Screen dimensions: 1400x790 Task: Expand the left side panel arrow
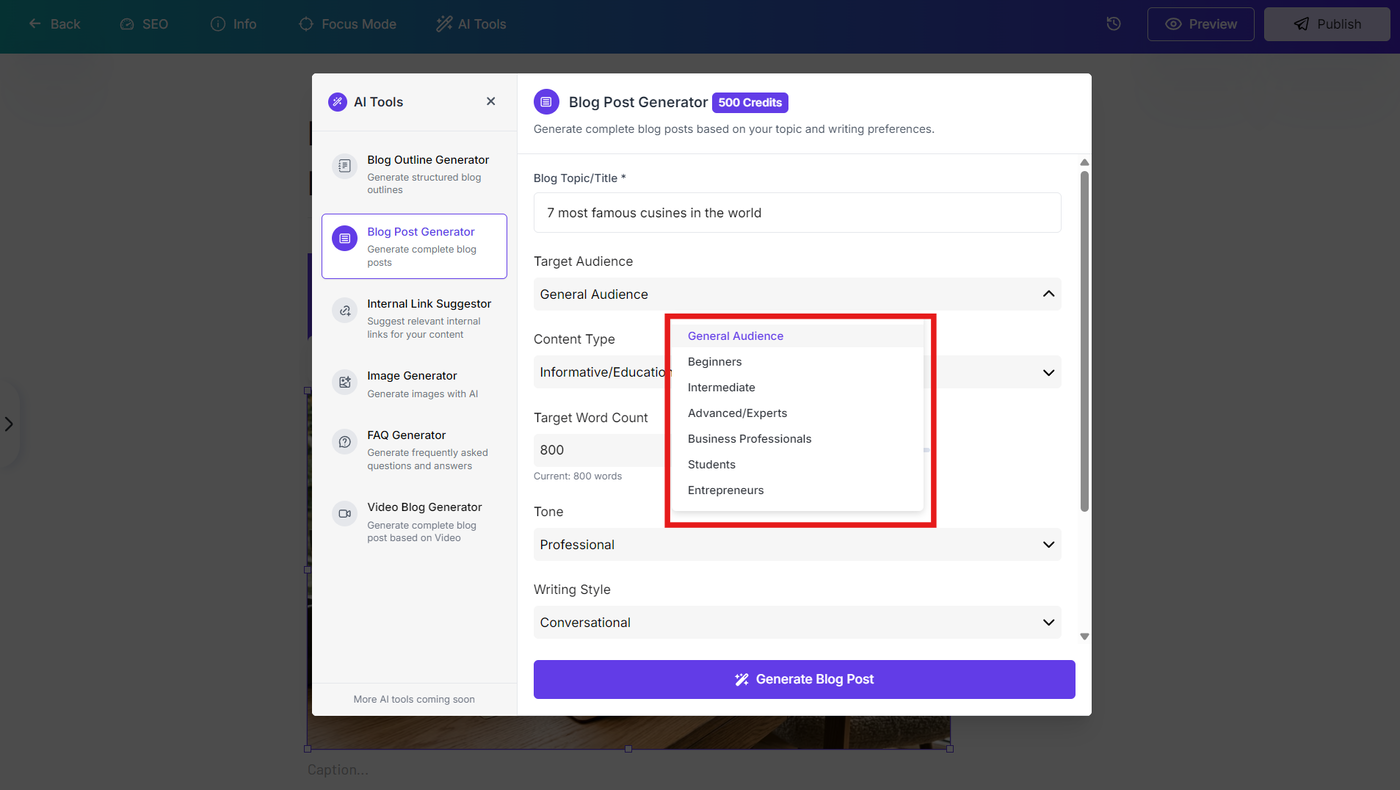pos(9,424)
